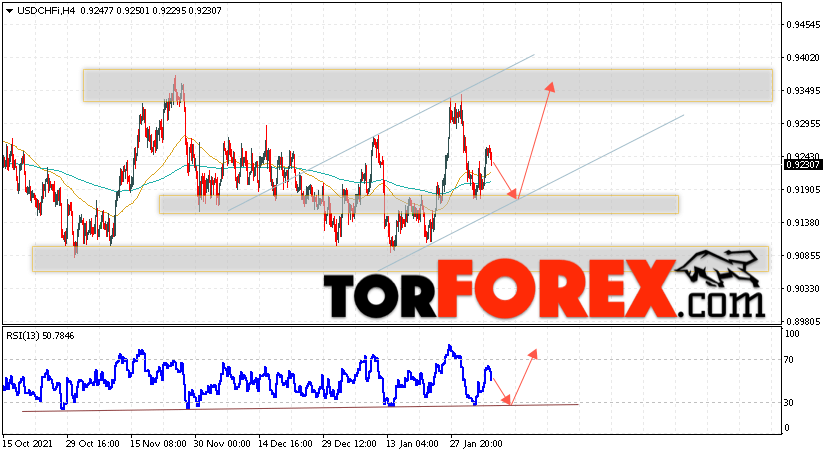Open the USDCHFi chart dropdown triangle

click(x=9, y=11)
